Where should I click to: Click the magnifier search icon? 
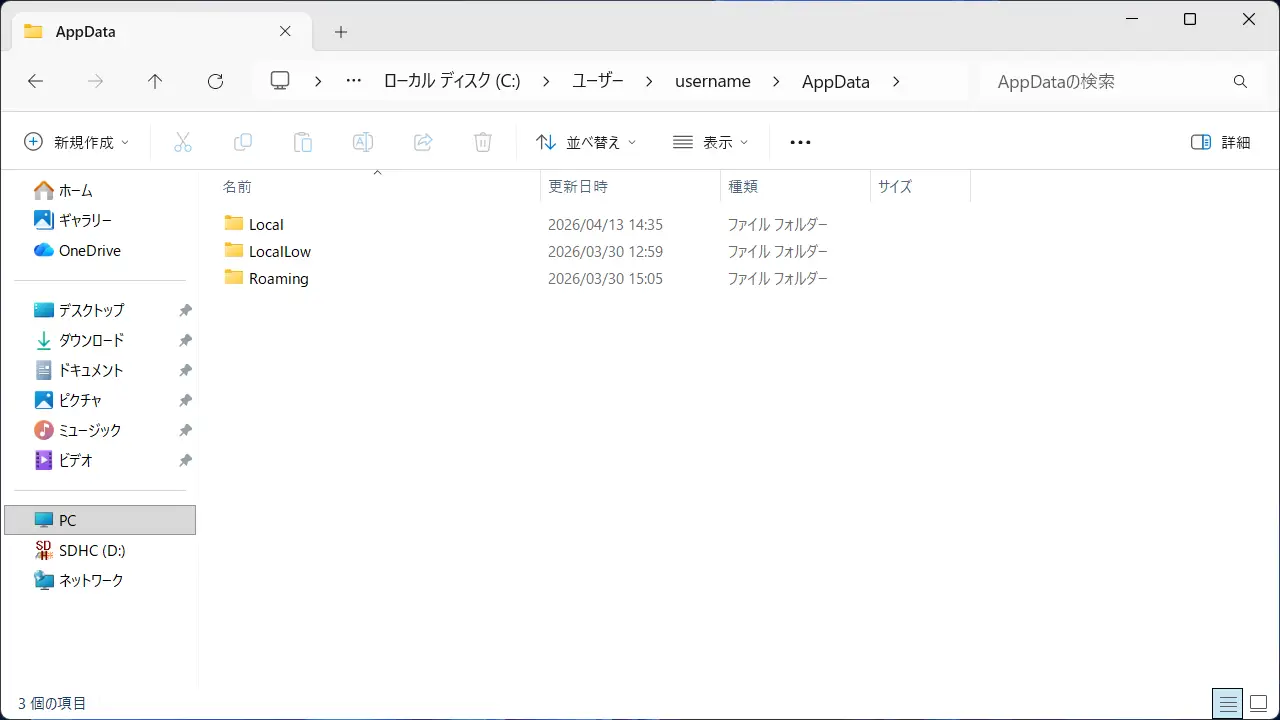coord(1240,82)
